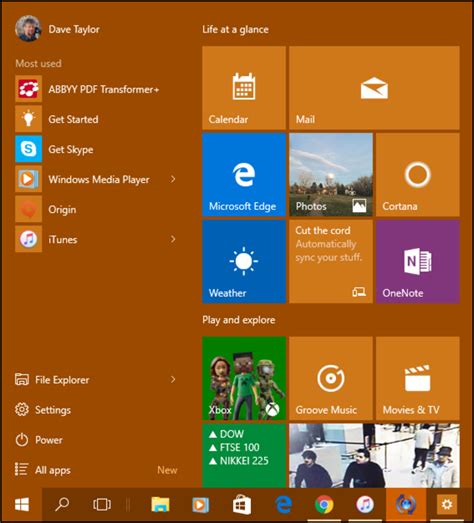Open Windows Media Player on taskbar
This screenshot has width=474, height=523.
[200, 505]
